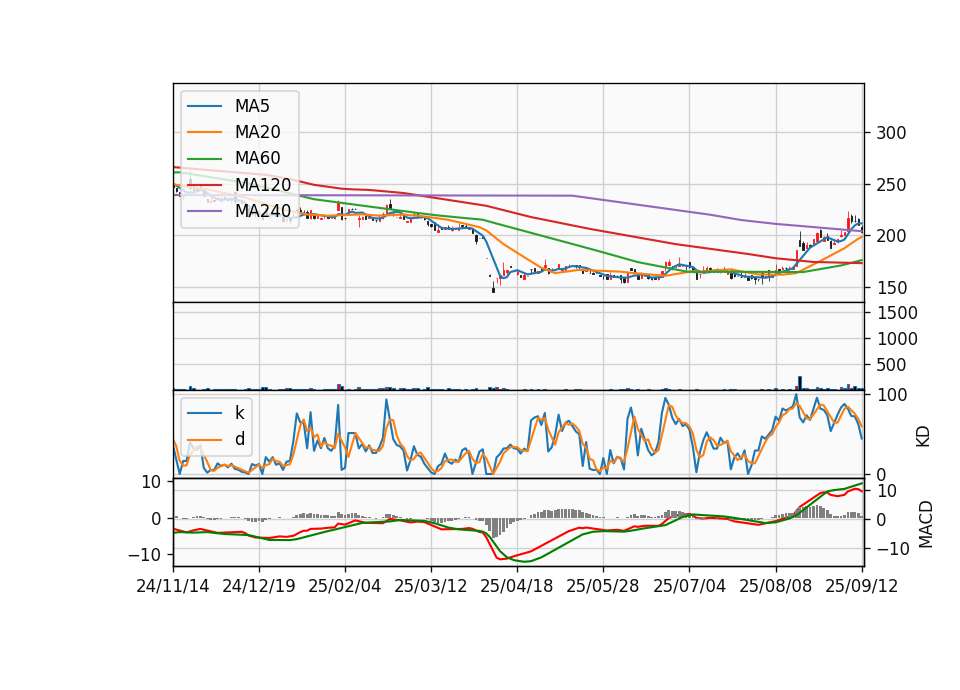This screenshot has width=960, height=690.
Task: Click the MA5 legend label
Action: (x=252, y=106)
